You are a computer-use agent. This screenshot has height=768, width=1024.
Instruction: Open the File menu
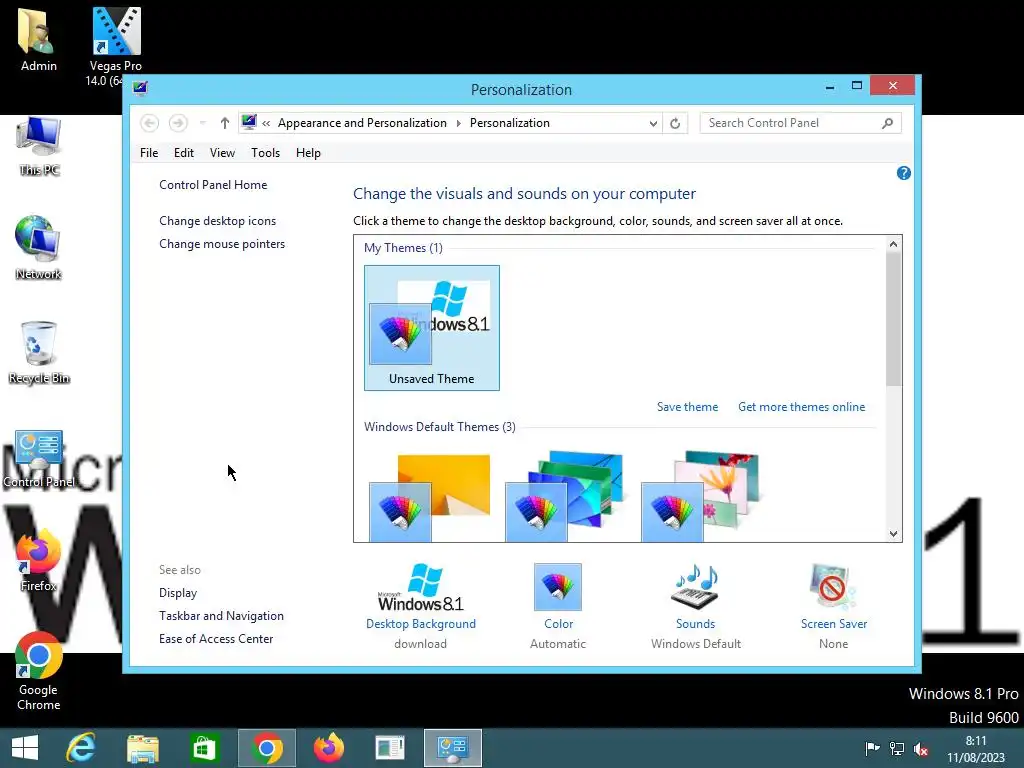pyautogui.click(x=149, y=153)
